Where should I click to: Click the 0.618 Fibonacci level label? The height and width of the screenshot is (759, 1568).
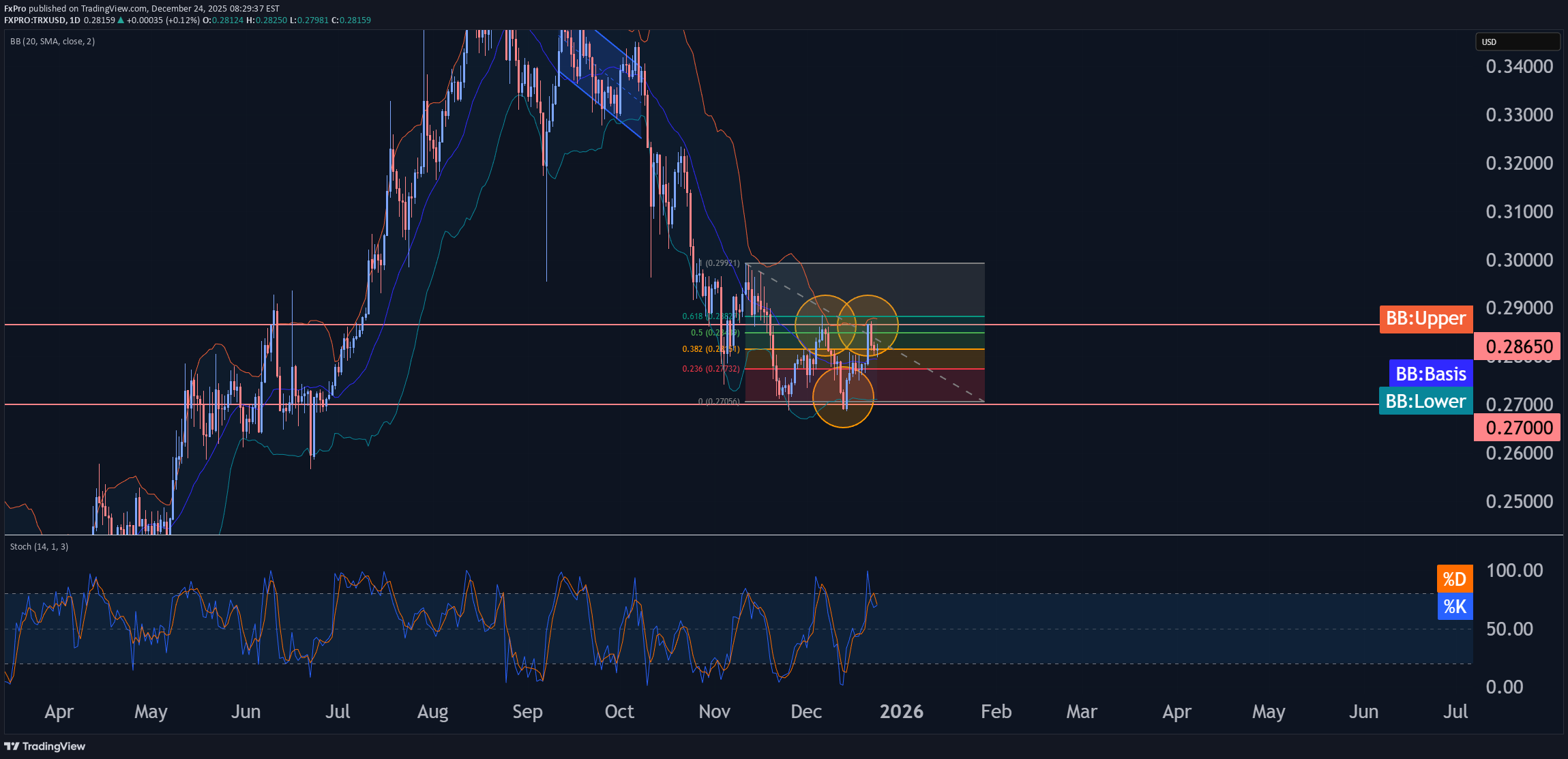(x=692, y=316)
